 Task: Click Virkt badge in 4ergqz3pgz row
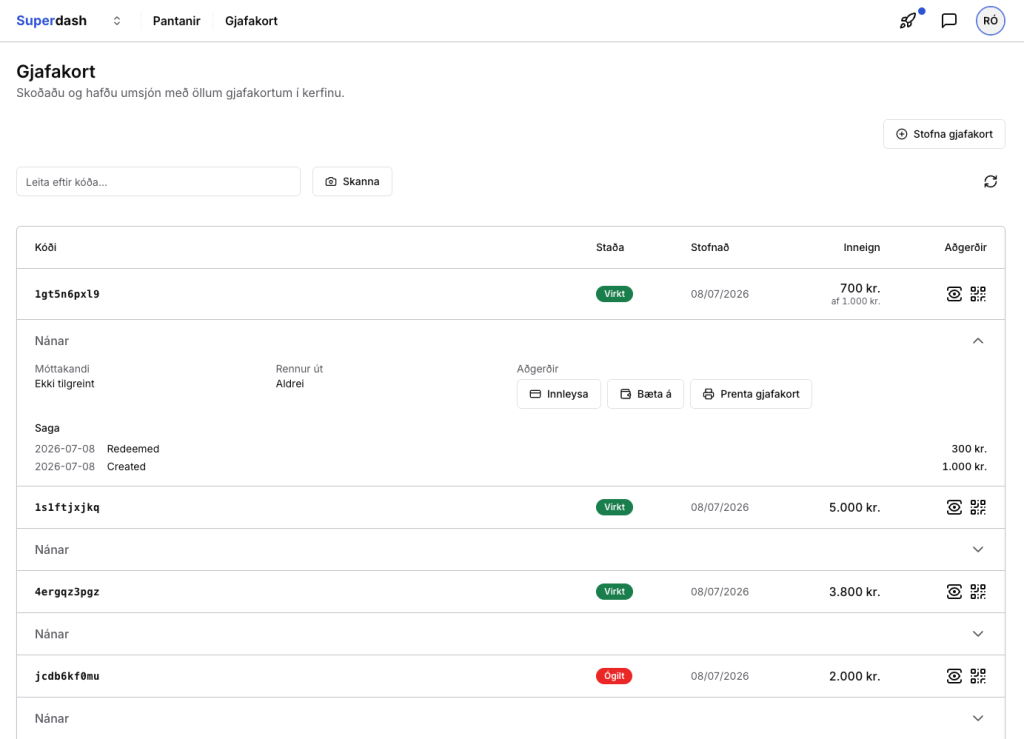614,591
